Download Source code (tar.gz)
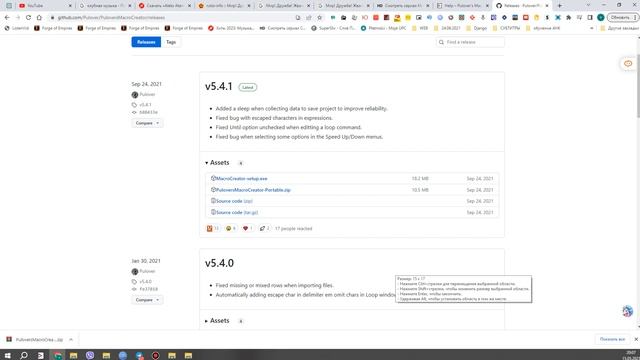This screenshot has height=360, width=640. (x=237, y=213)
